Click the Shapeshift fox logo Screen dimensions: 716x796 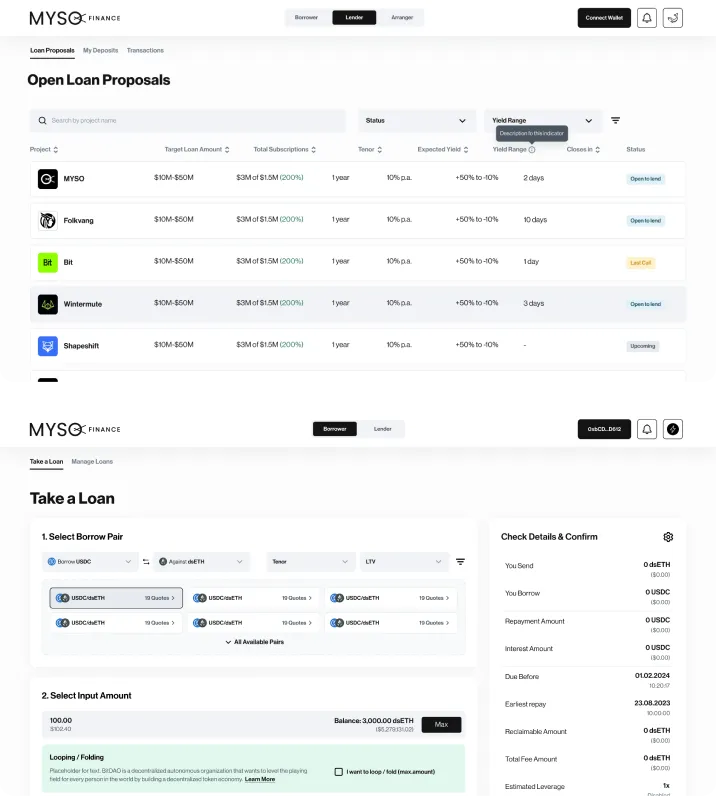coord(48,346)
